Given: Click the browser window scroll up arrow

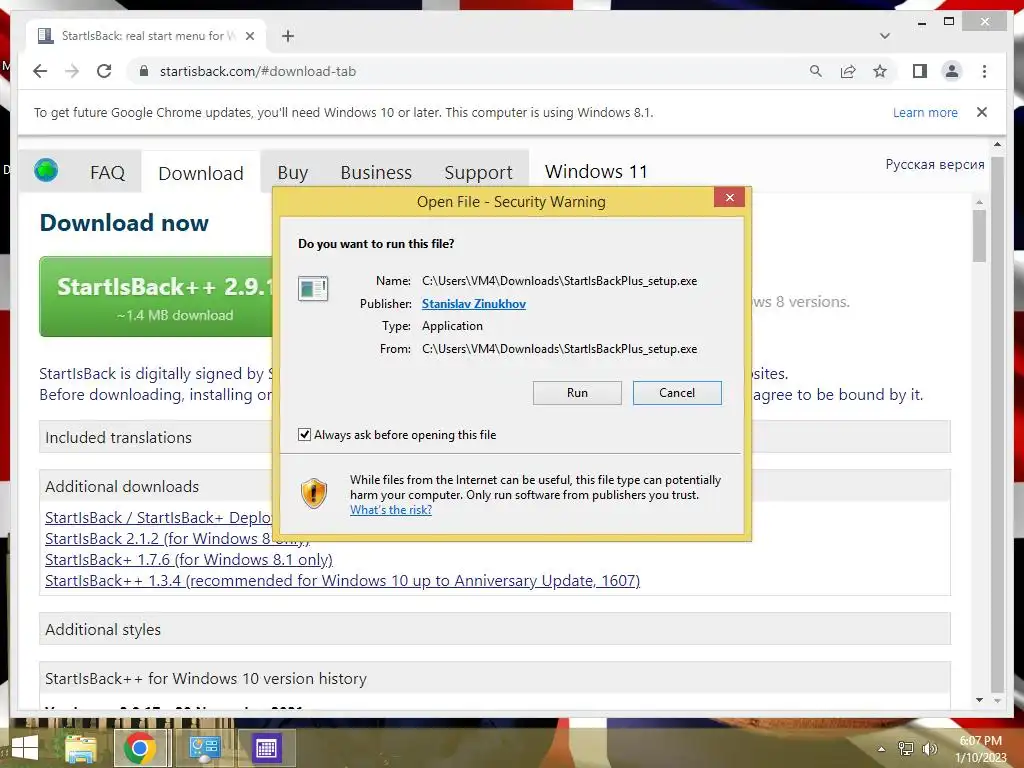Looking at the screenshot, I should [x=997, y=144].
